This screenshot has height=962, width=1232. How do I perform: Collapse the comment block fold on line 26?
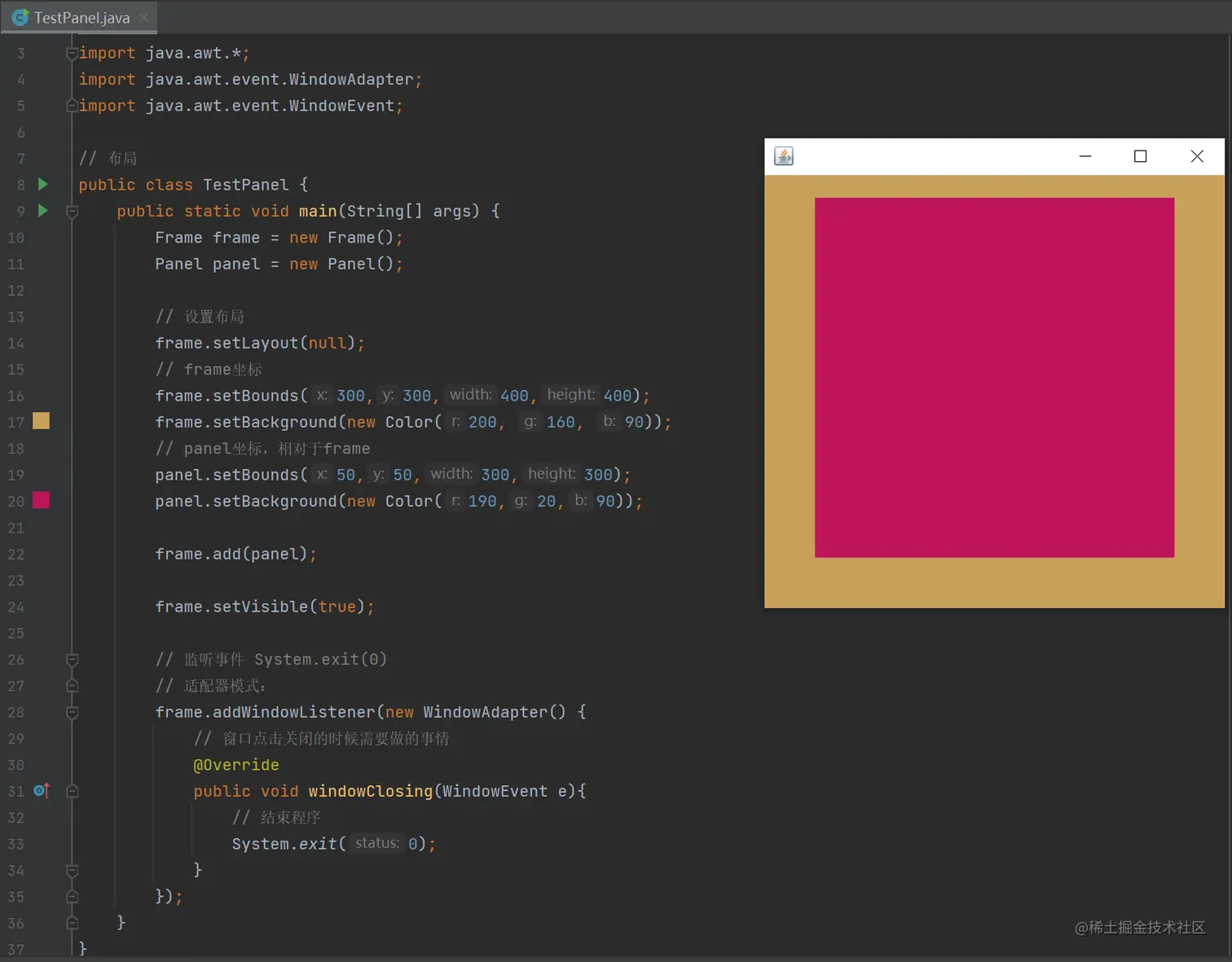(72, 659)
